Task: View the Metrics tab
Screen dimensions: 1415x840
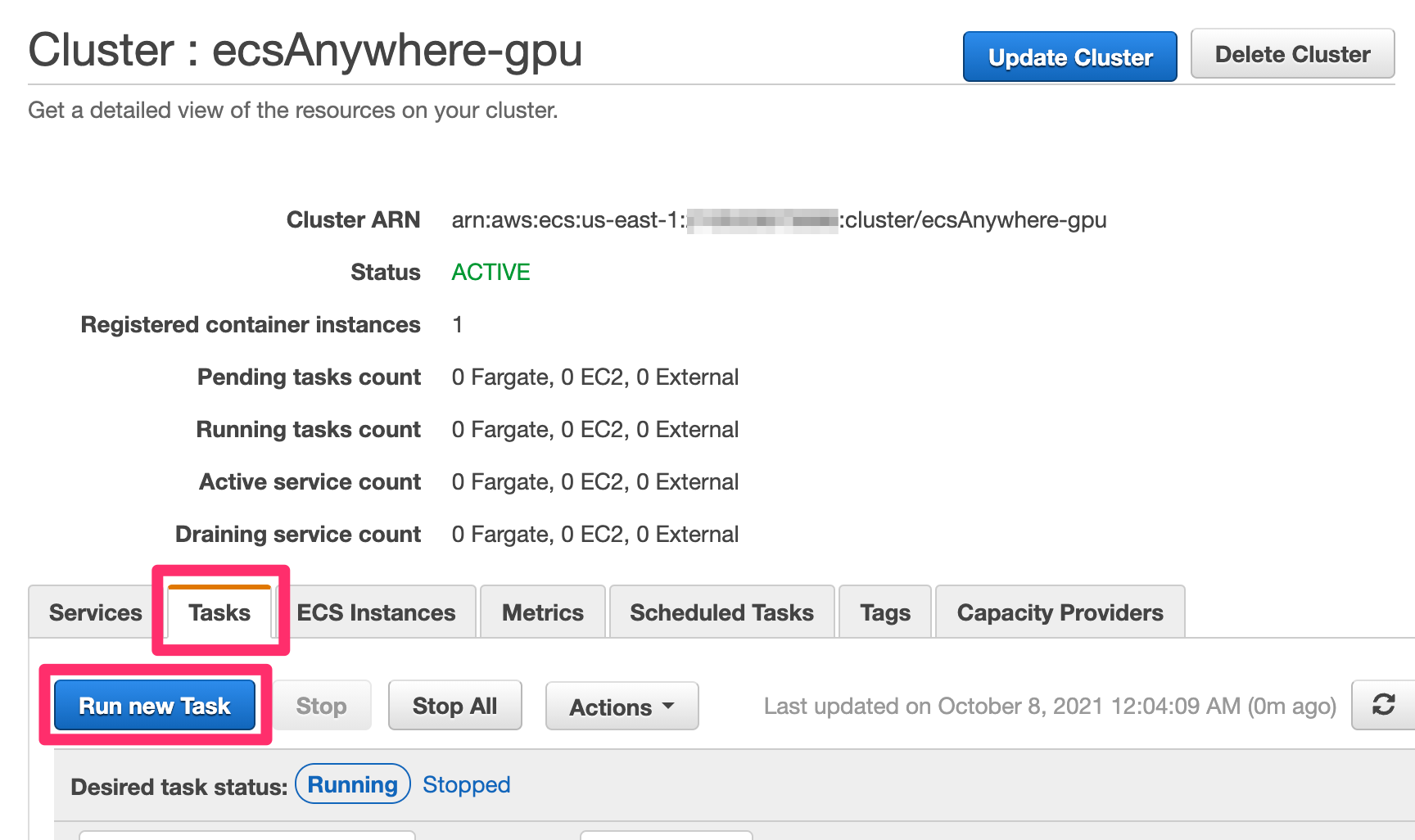Action: [x=542, y=612]
